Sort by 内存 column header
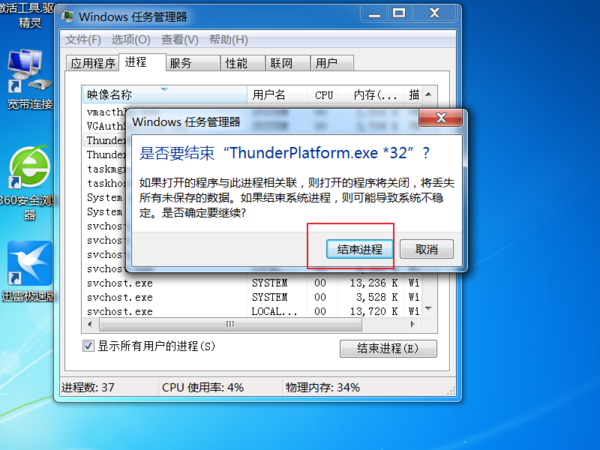Viewport: 600px width, 450px height. tap(372, 95)
